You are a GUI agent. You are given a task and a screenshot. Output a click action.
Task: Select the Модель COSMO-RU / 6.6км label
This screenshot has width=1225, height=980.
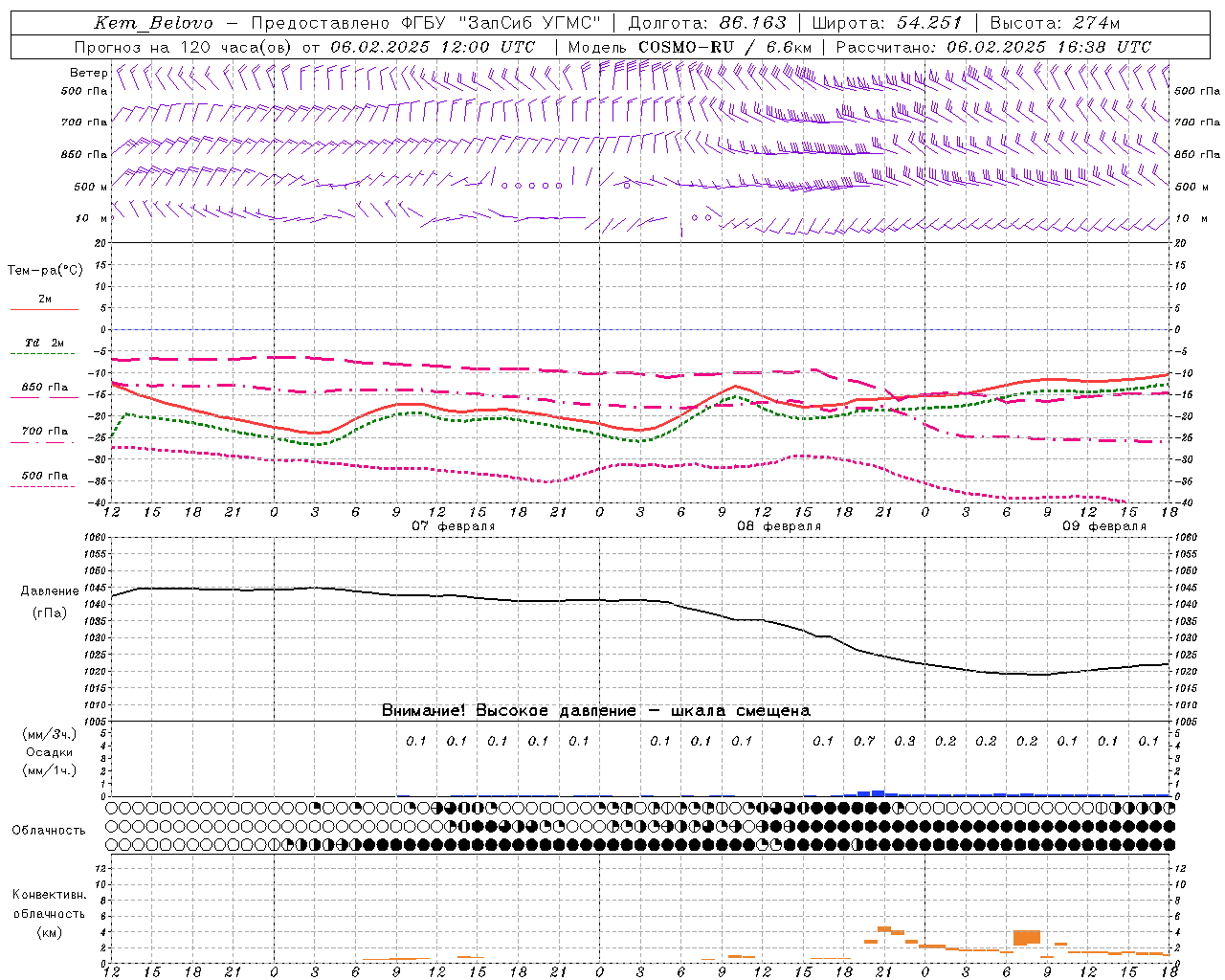tap(689, 47)
